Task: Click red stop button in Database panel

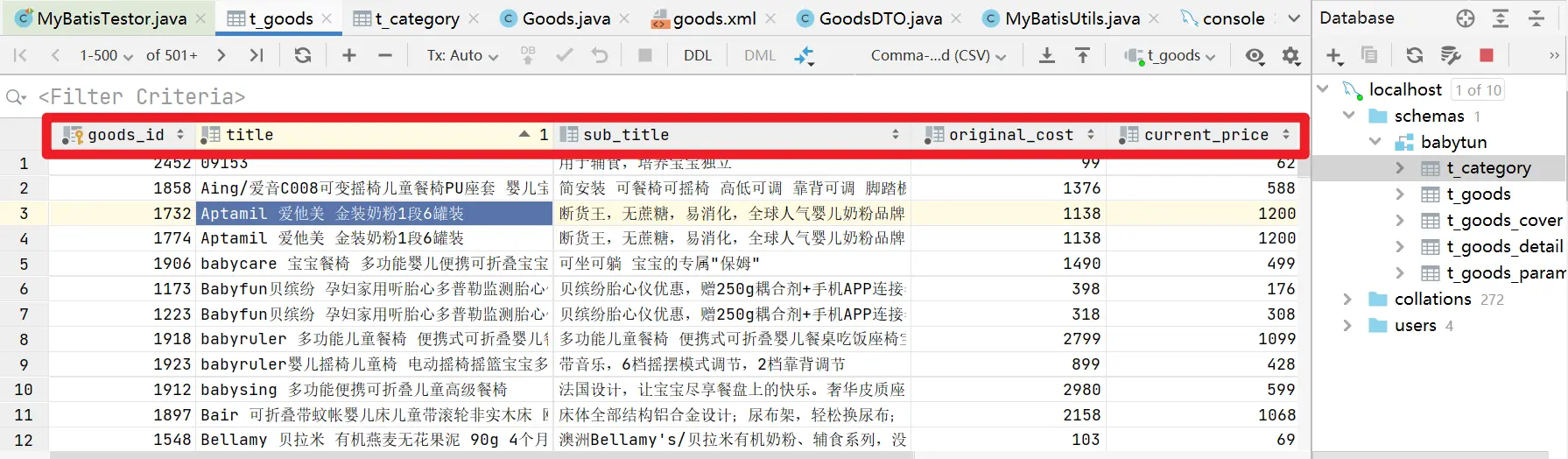Action: coord(1487,55)
